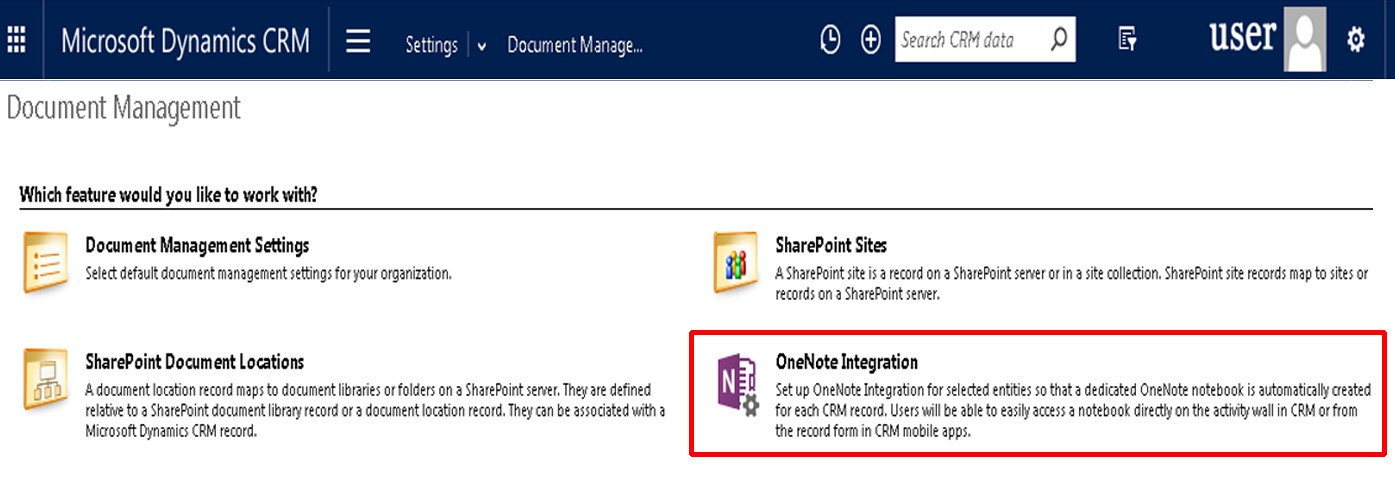This screenshot has width=1395, height=482.
Task: Open the OneNote Integration link
Action: 846,362
